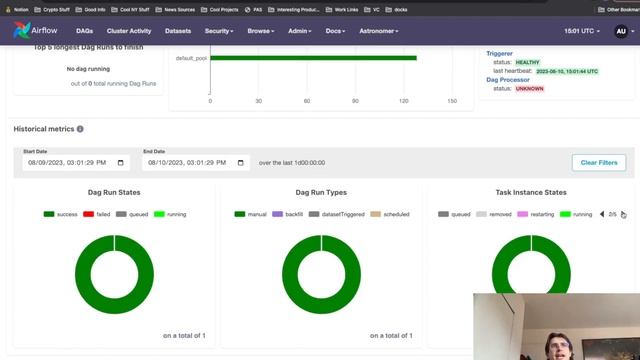Open the Notion bookmark
Image resolution: width=640 pixels, height=360 pixels.
(17, 9)
